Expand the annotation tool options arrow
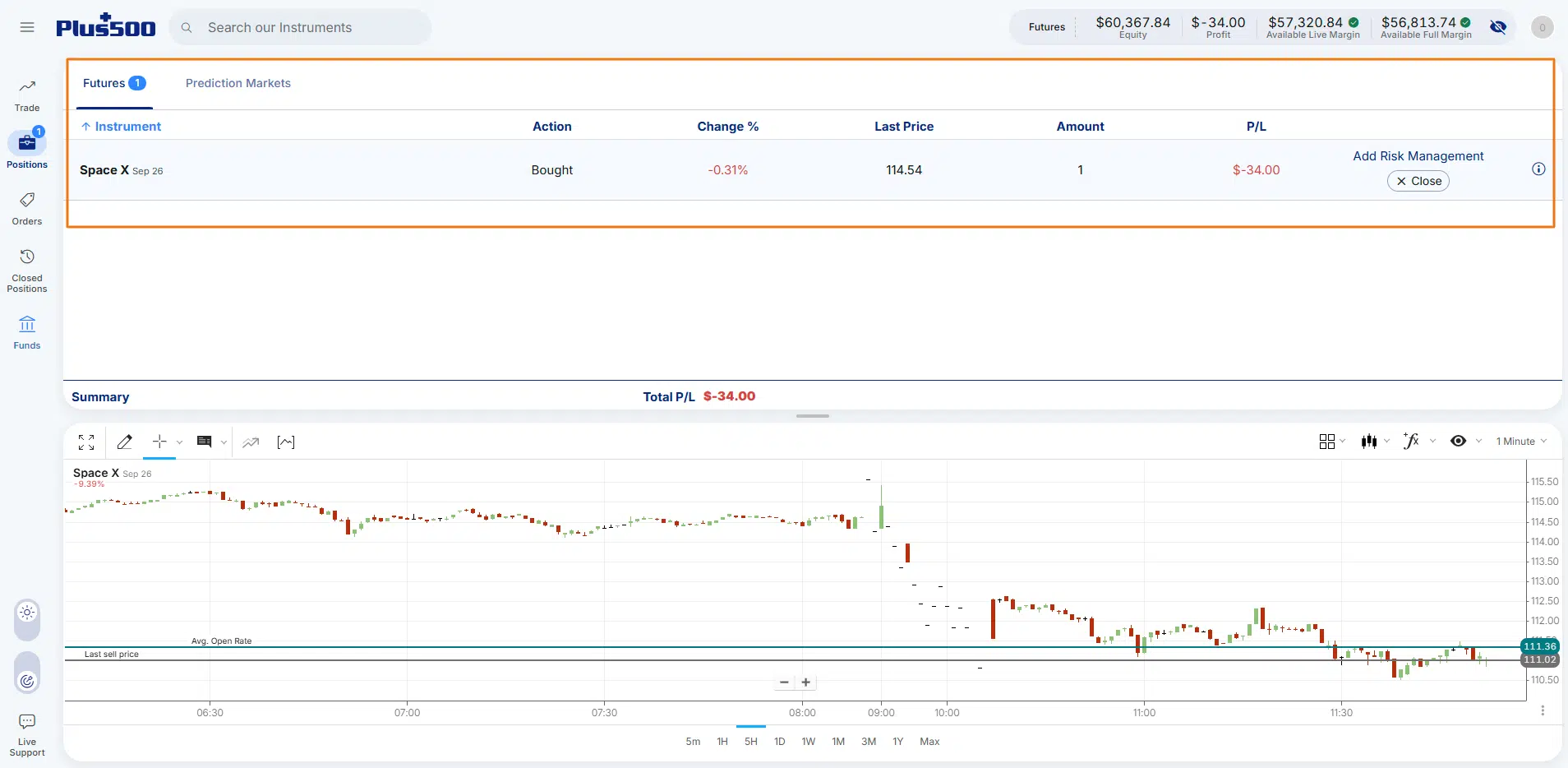 pyautogui.click(x=224, y=442)
